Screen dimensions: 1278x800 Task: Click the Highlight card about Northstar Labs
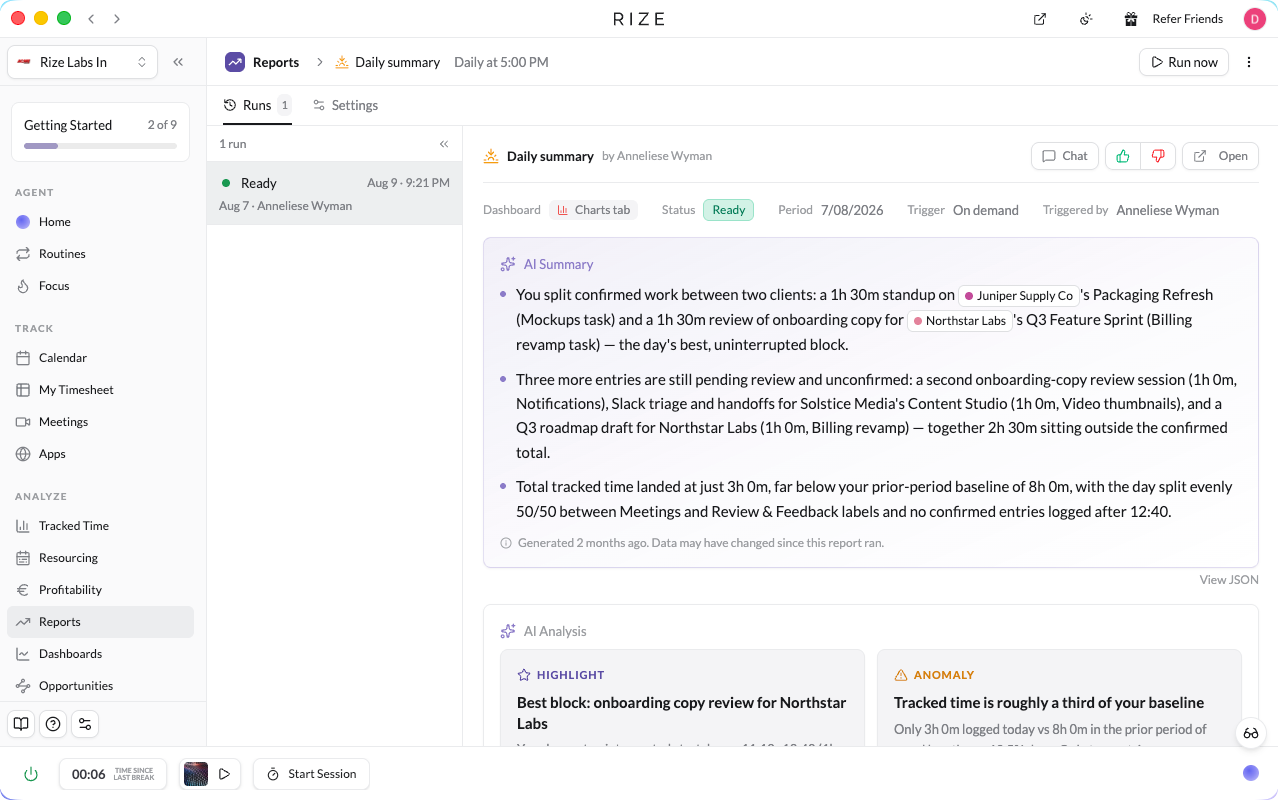click(x=682, y=698)
